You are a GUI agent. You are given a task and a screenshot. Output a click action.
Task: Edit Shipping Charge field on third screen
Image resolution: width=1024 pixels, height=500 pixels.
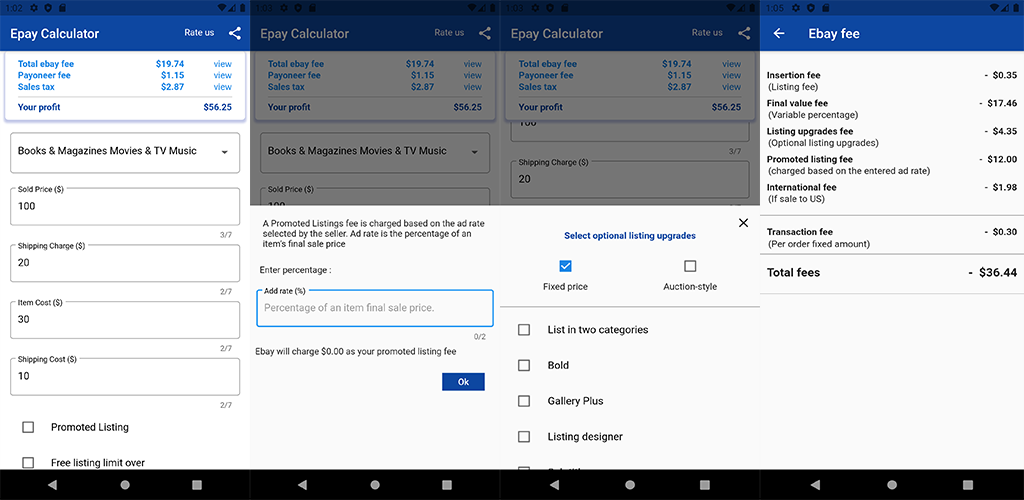(630, 179)
